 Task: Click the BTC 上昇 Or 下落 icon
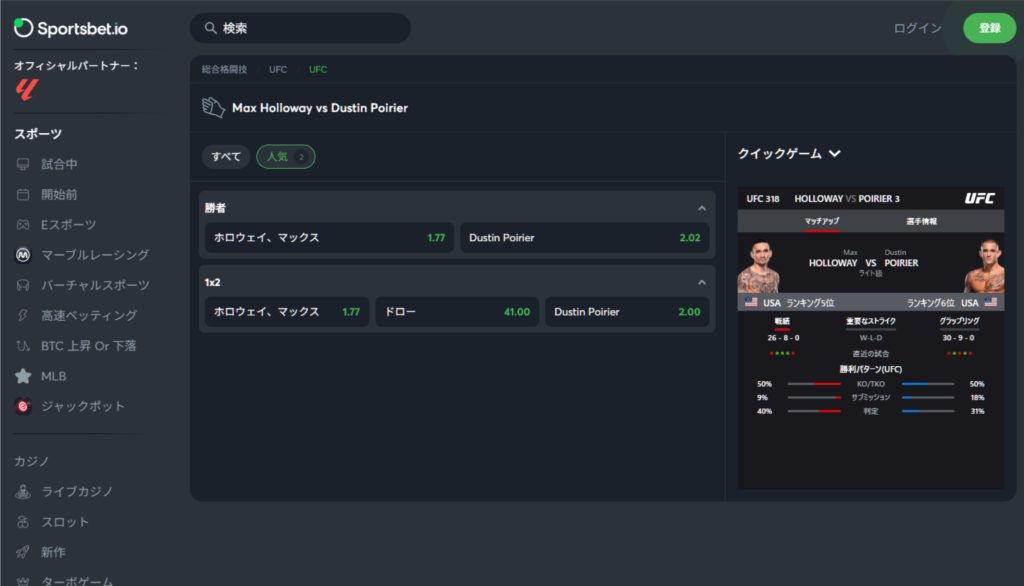coord(23,346)
